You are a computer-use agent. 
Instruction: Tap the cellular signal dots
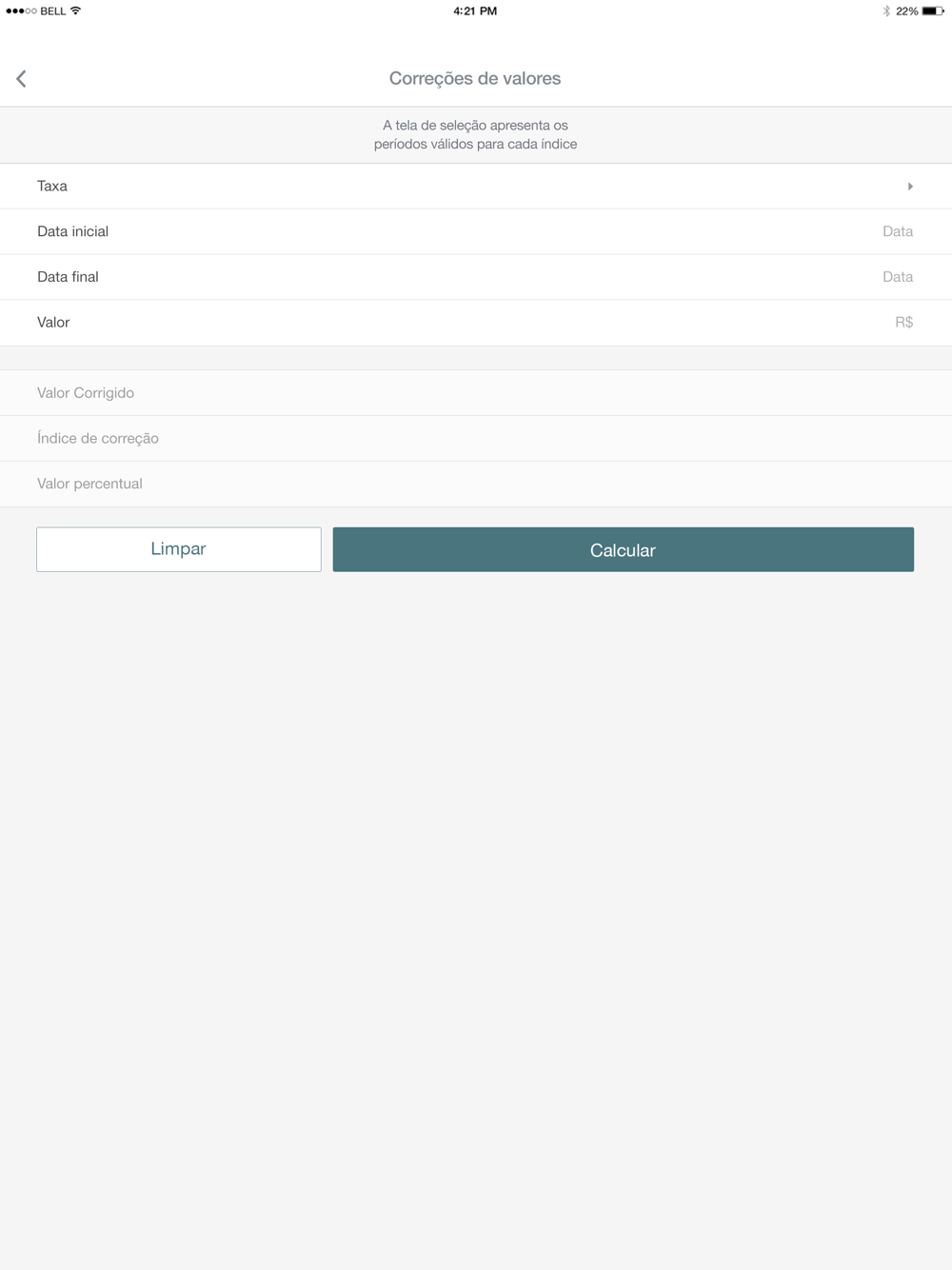[21, 11]
